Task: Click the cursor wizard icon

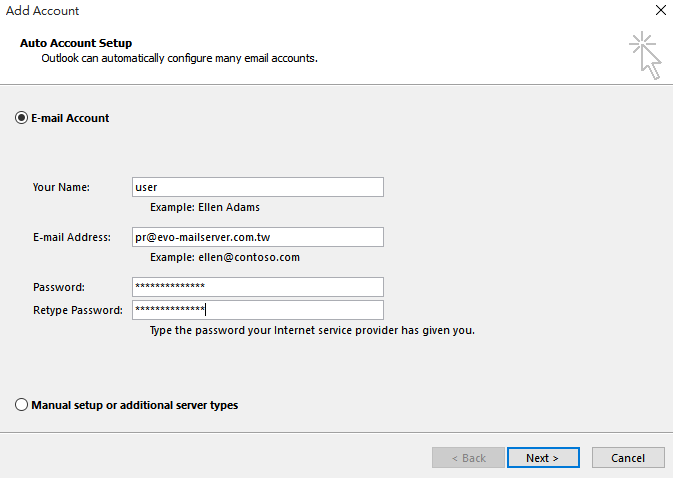Action: click(645, 55)
